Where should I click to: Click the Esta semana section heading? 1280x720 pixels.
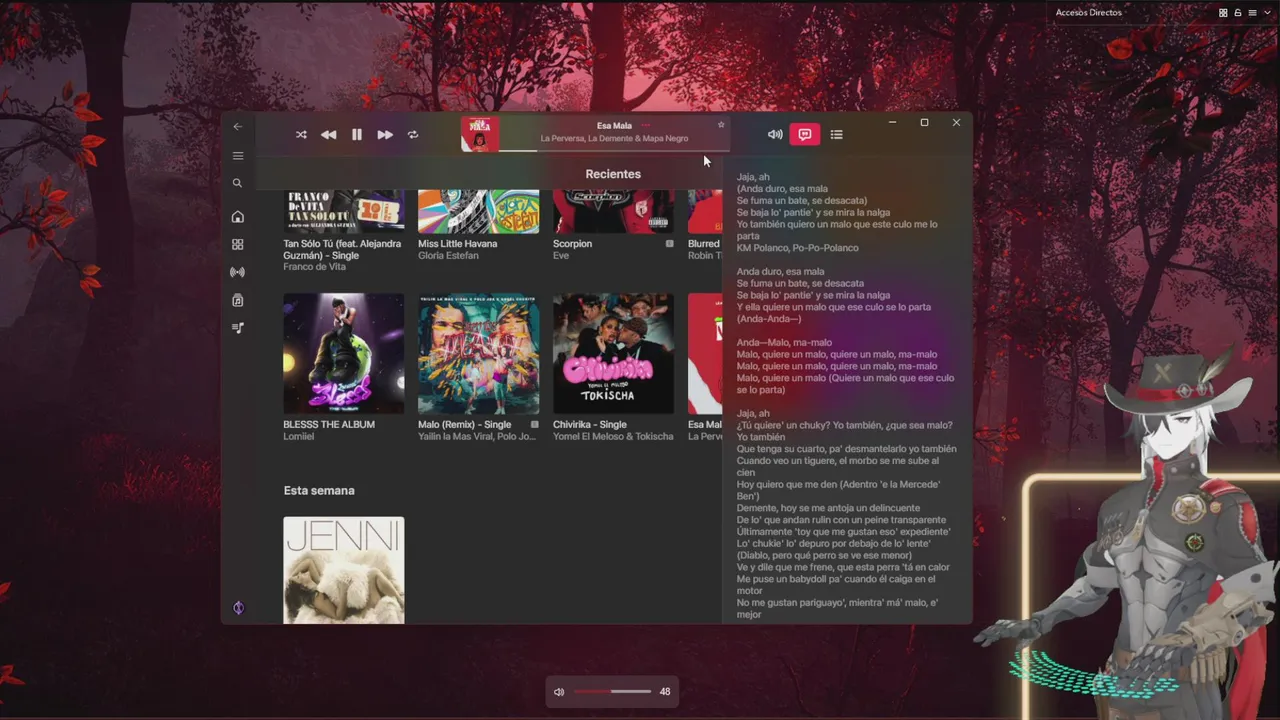tap(319, 491)
